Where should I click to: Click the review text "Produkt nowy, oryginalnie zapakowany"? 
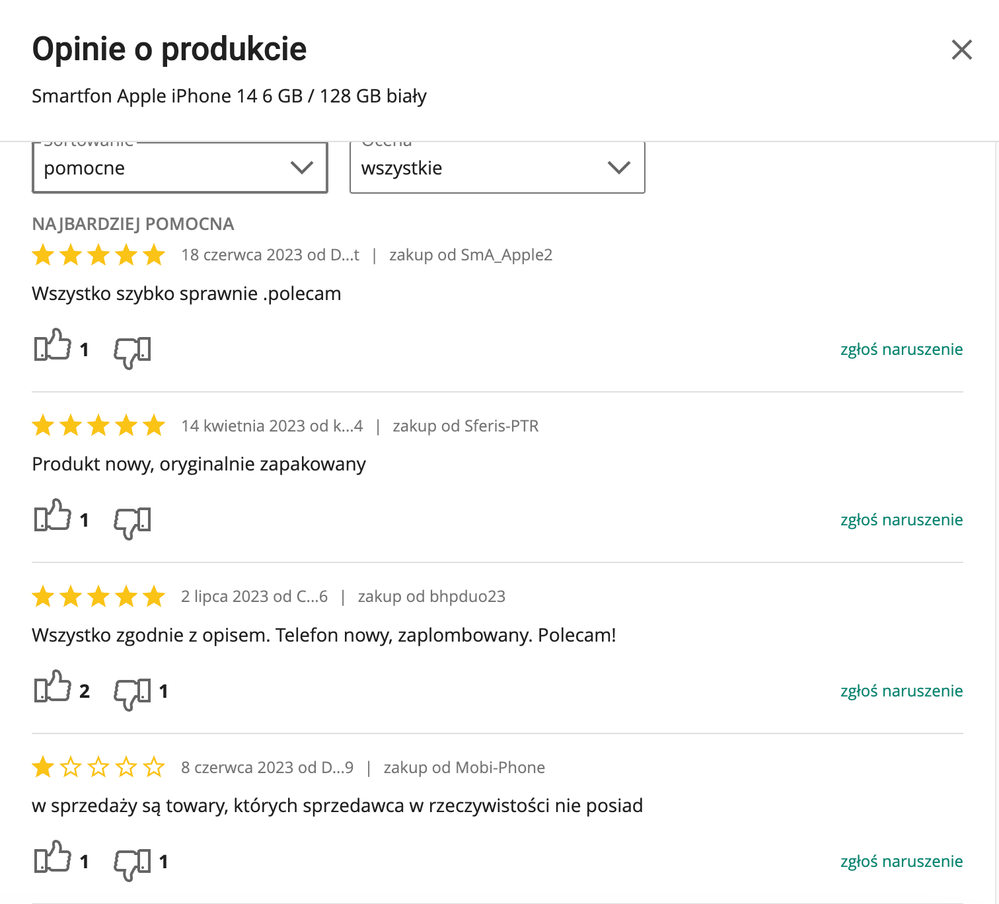pos(199,464)
